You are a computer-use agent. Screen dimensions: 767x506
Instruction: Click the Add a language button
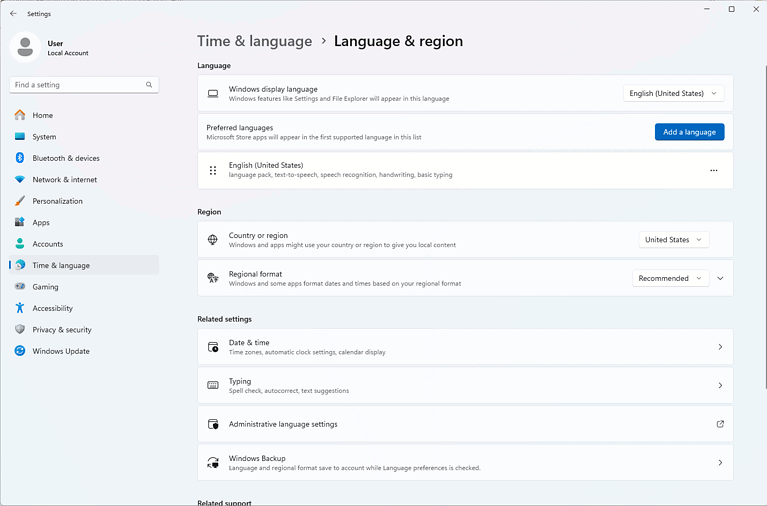[x=689, y=132]
